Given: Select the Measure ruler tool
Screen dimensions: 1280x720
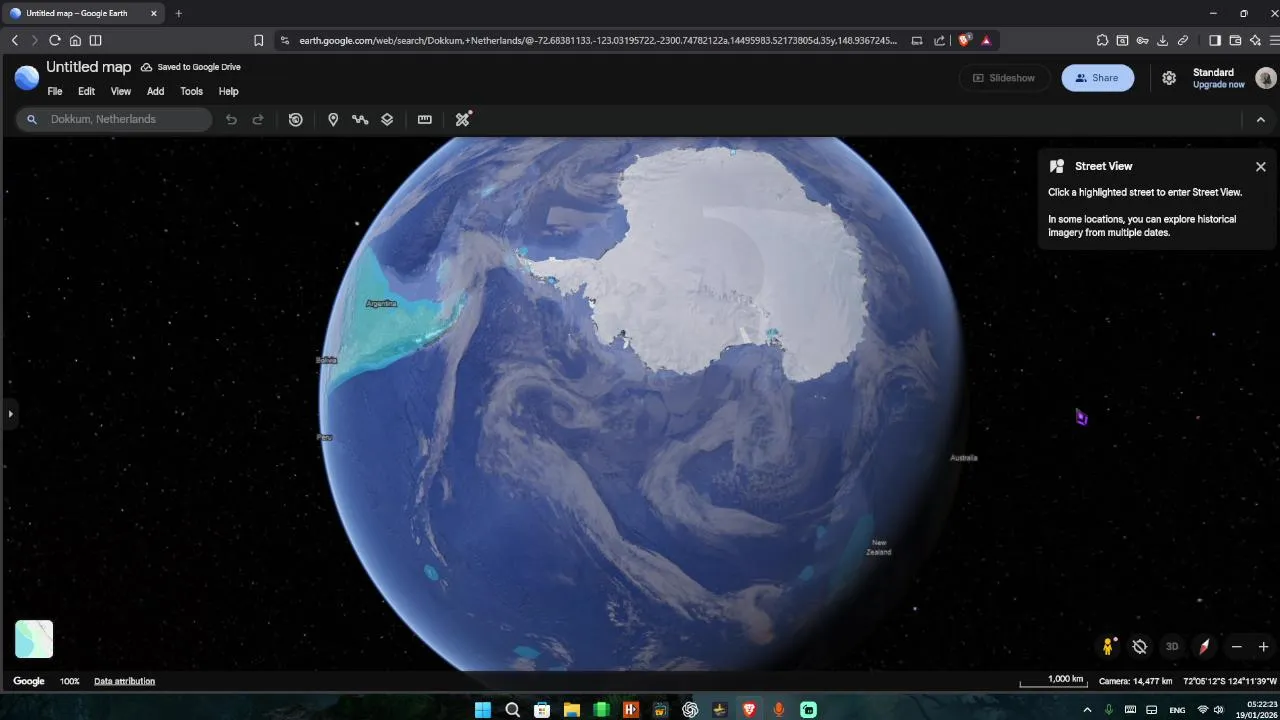Looking at the screenshot, I should pos(425,119).
